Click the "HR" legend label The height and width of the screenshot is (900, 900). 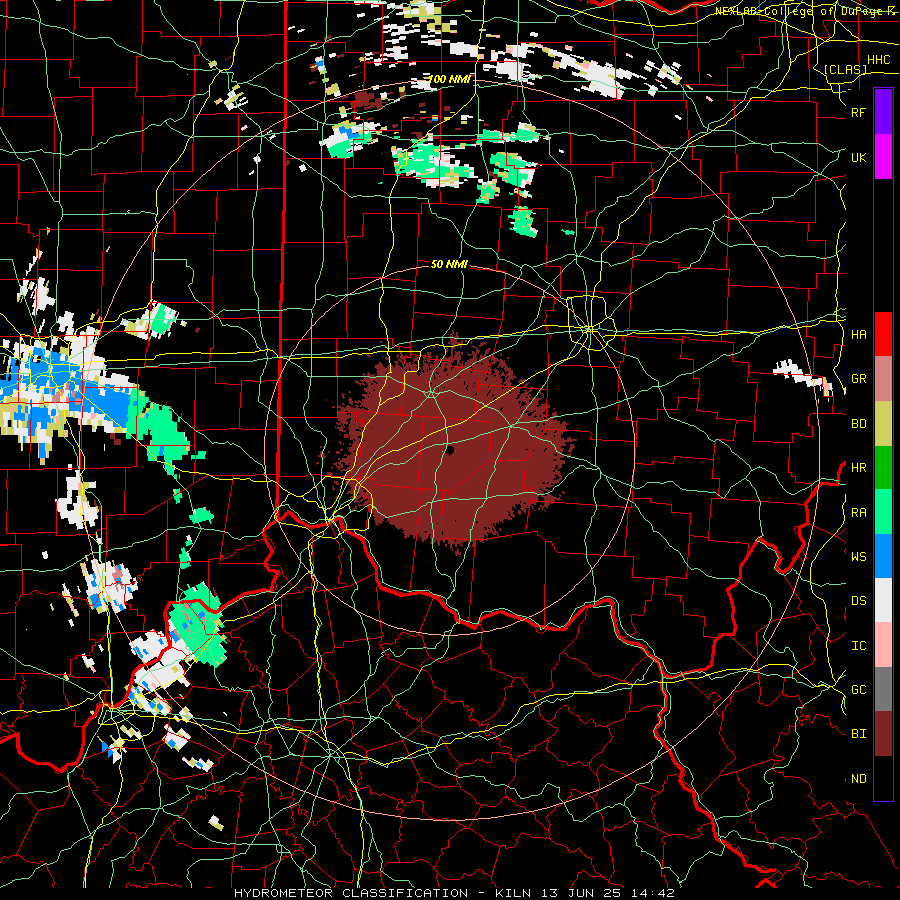click(x=858, y=468)
